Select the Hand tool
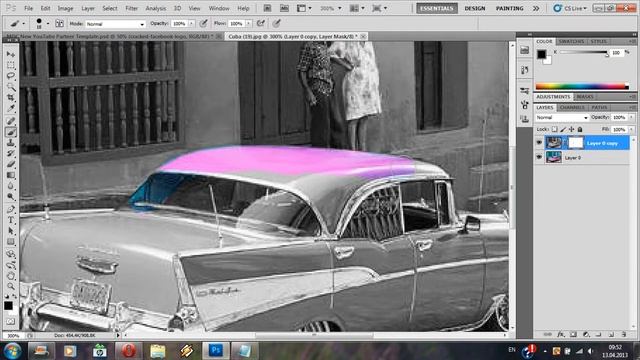 click(x=11, y=276)
